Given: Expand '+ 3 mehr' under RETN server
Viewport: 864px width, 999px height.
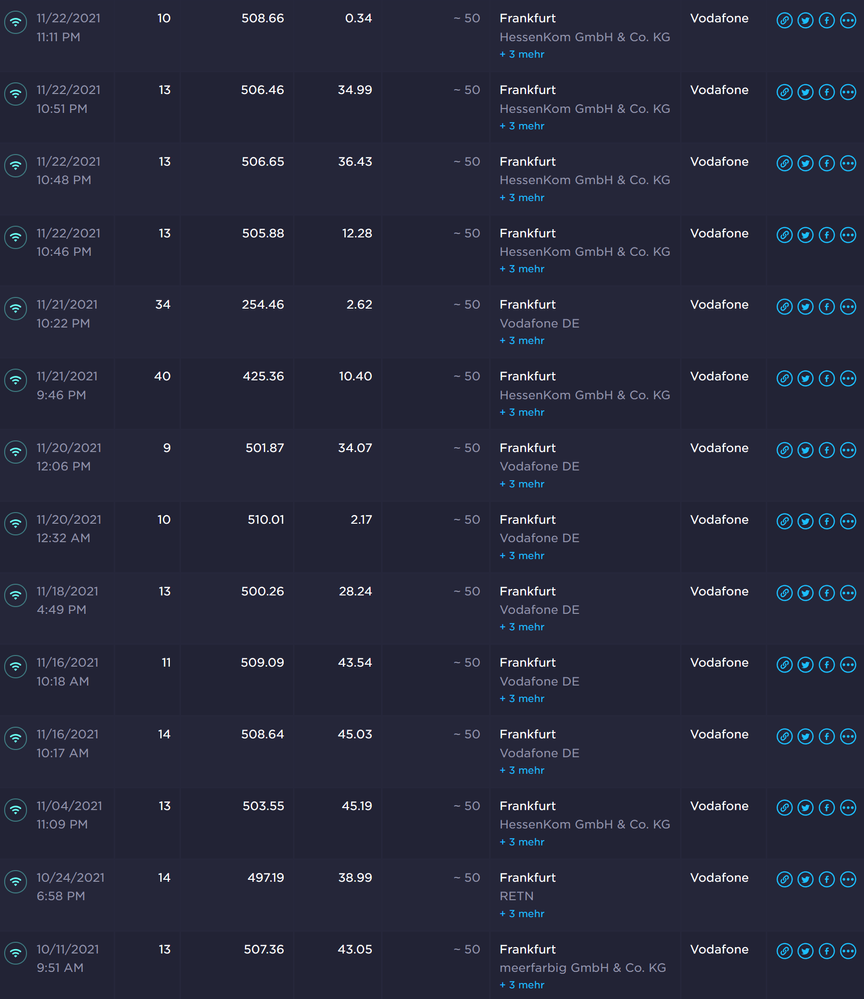Looking at the screenshot, I should tap(522, 914).
